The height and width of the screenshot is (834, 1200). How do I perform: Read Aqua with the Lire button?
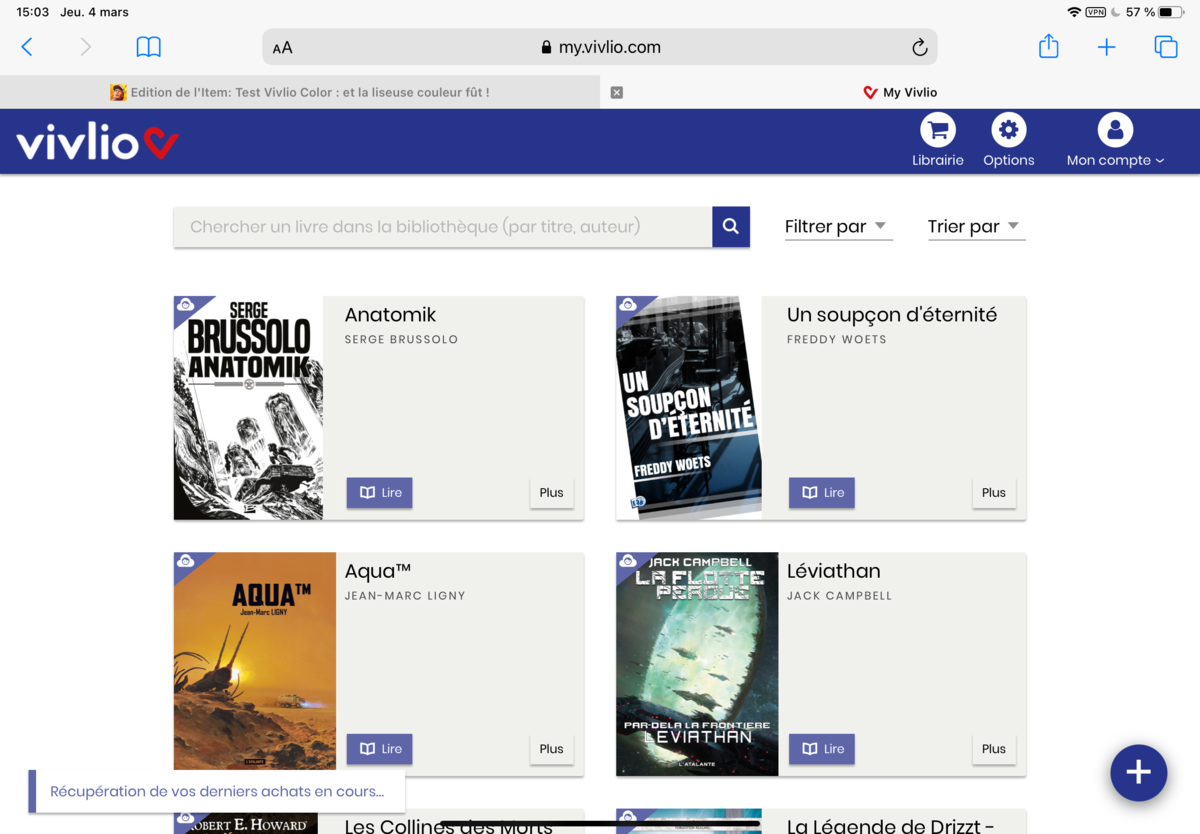[x=380, y=749]
